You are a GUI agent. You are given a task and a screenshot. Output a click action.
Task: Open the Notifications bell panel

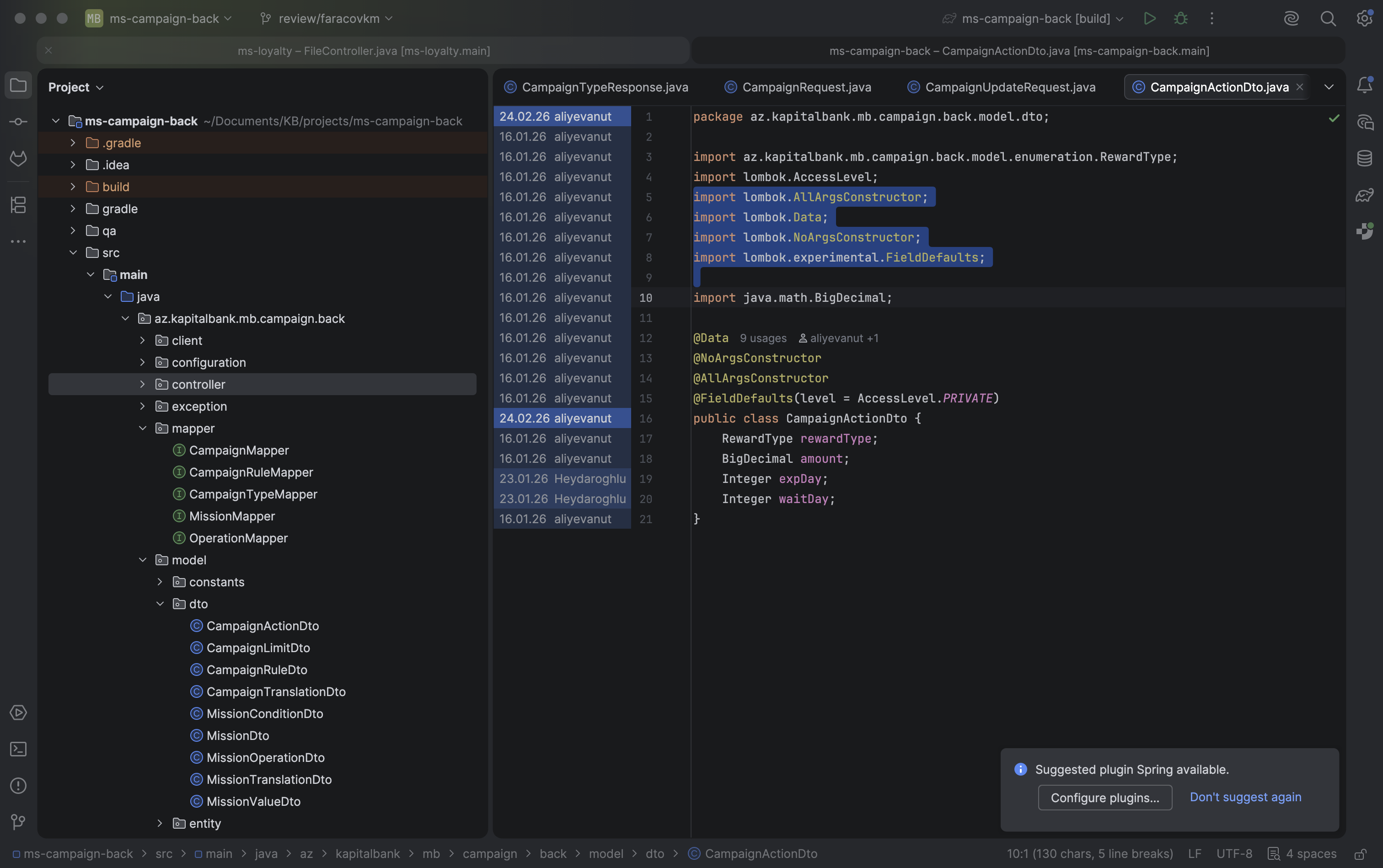point(1364,86)
